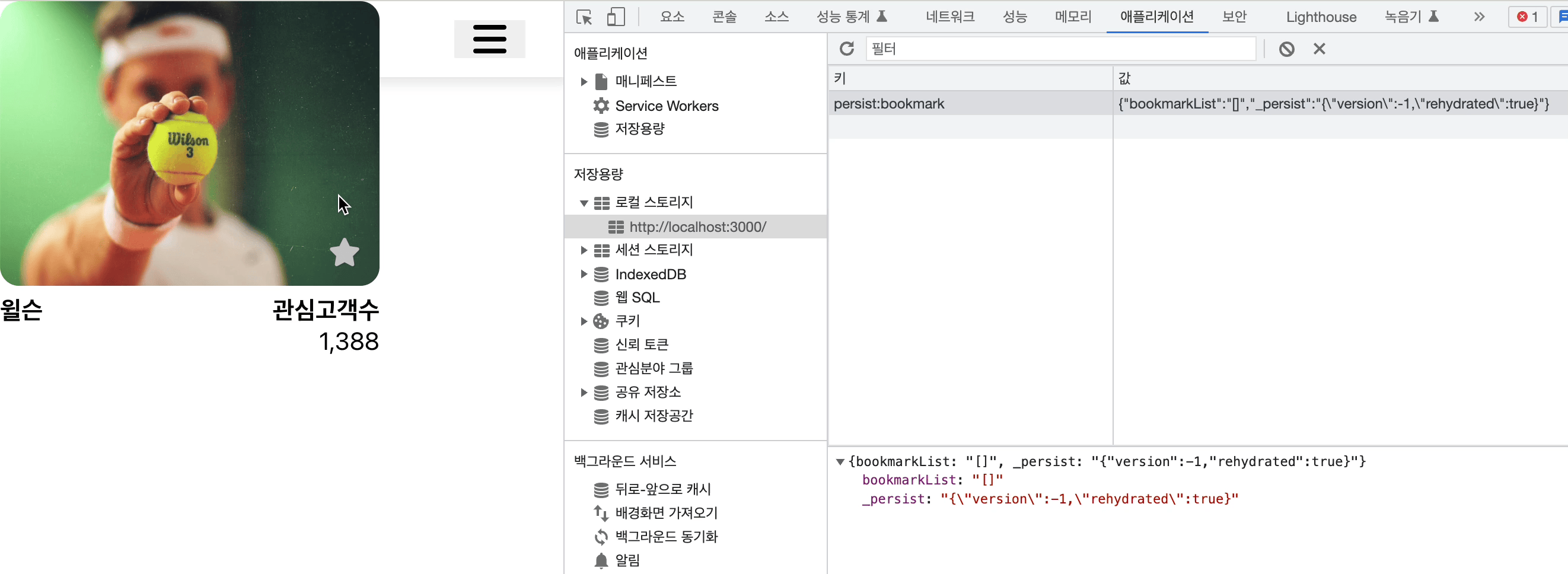Click in the 필터 input field

coord(1061,49)
